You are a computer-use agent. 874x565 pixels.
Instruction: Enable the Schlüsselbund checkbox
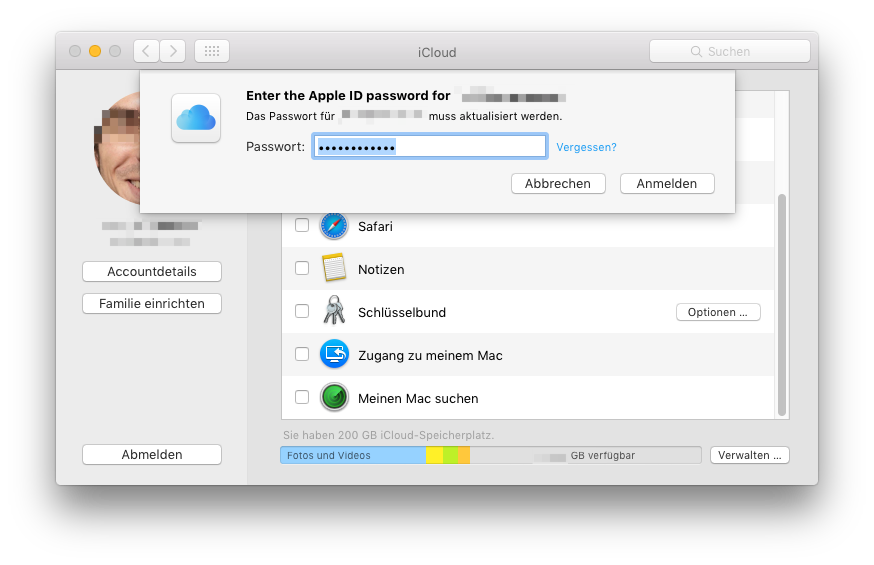(302, 311)
